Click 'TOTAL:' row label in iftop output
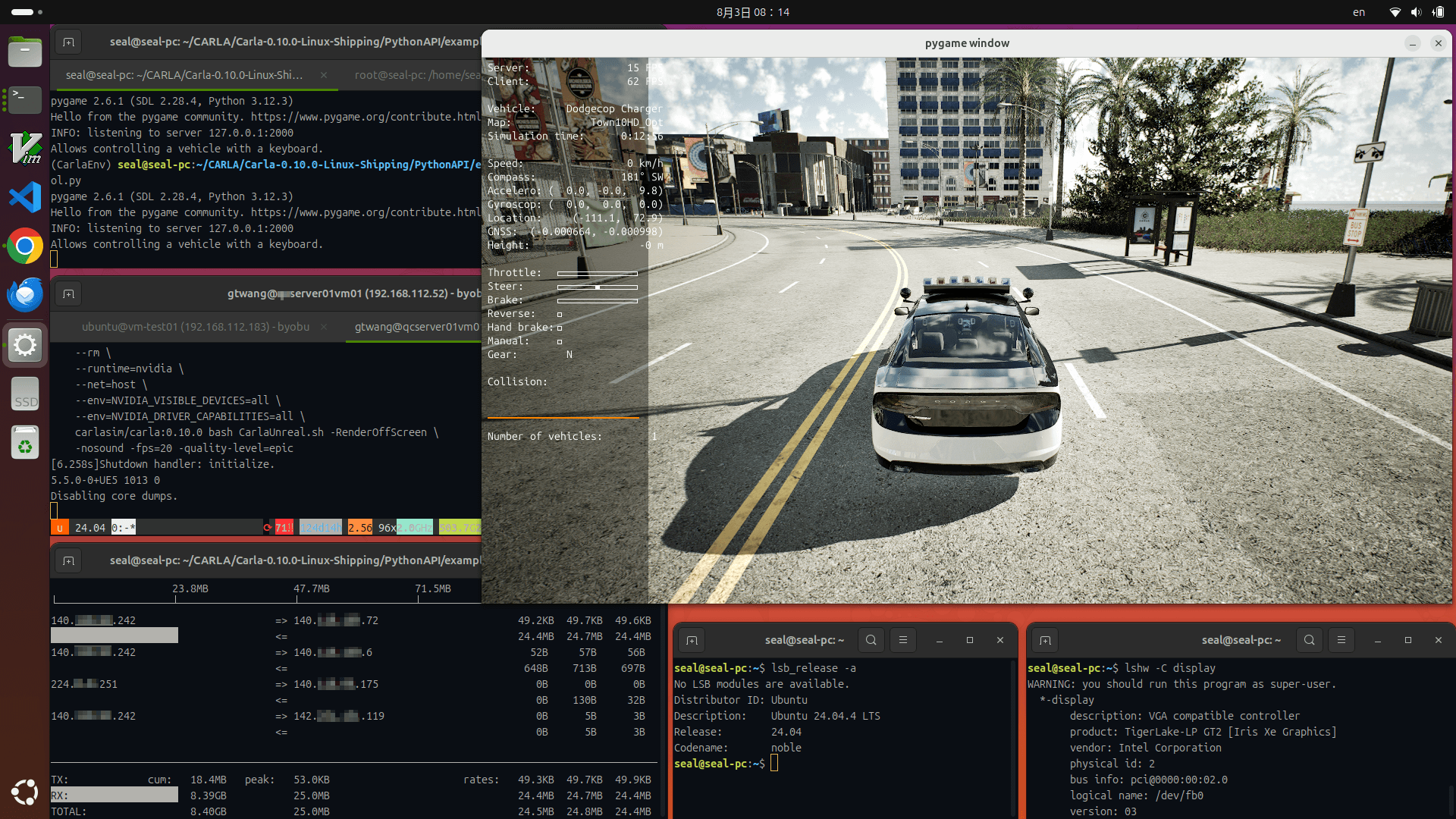Screen dimensions: 1456x819 68,811
